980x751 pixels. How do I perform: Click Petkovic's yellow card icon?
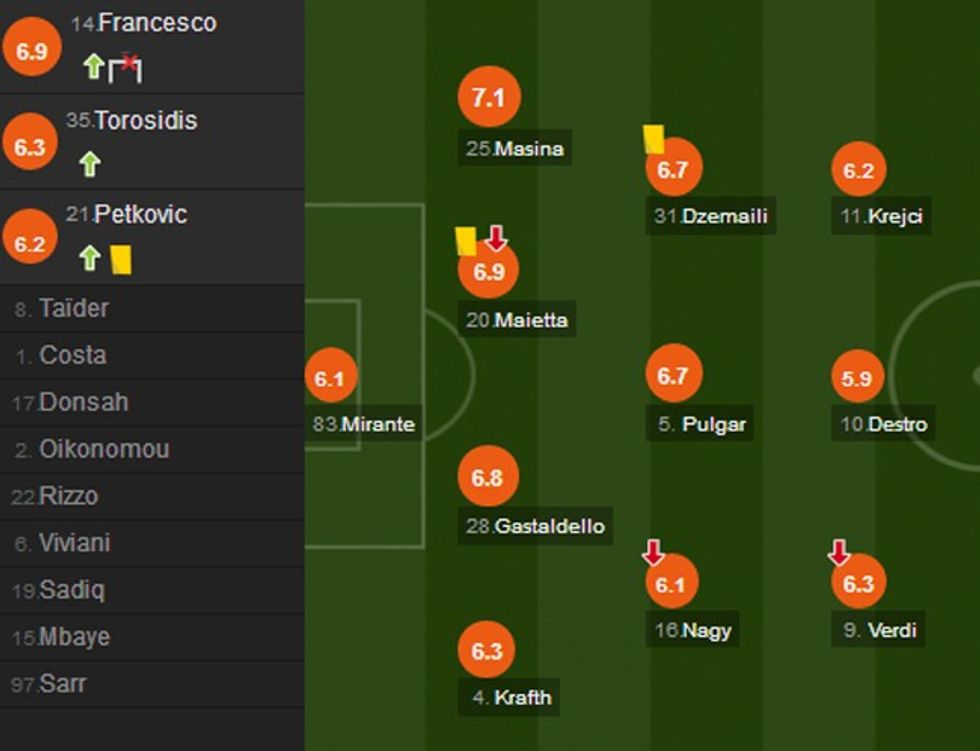click(121, 259)
